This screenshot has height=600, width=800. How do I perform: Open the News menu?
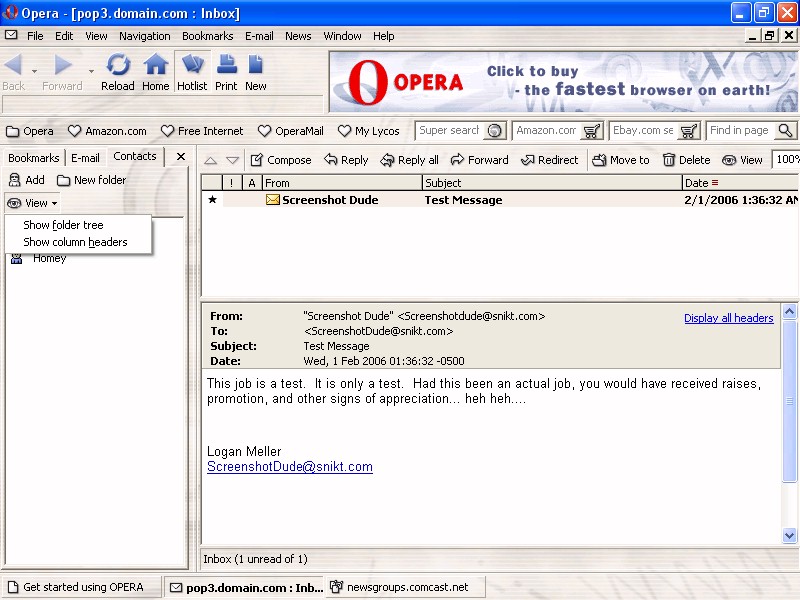[x=298, y=36]
